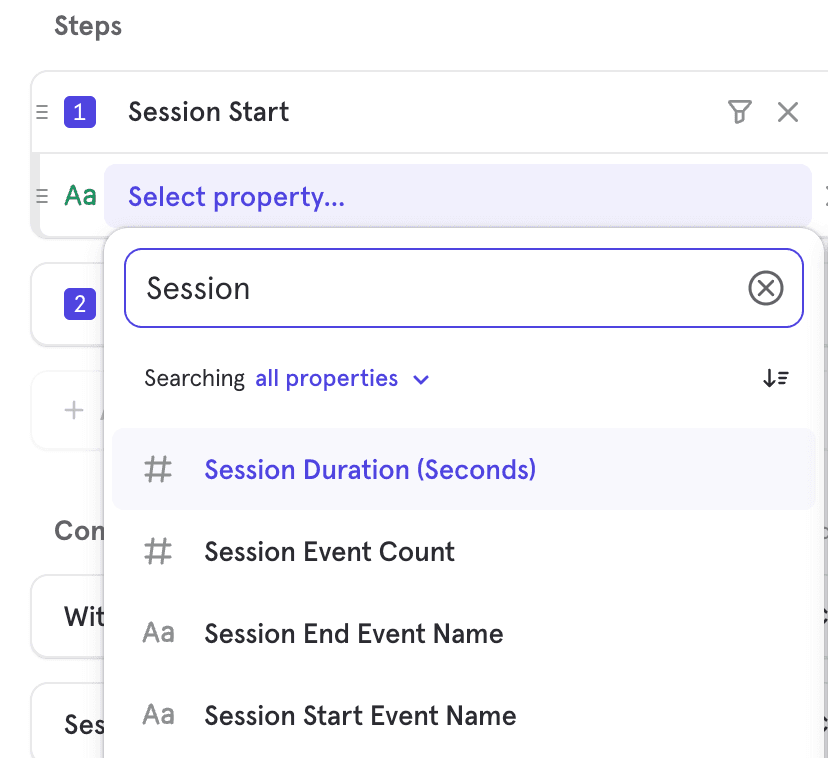The height and width of the screenshot is (758, 828).
Task: Choose Session Event Count from the list
Action: click(329, 552)
